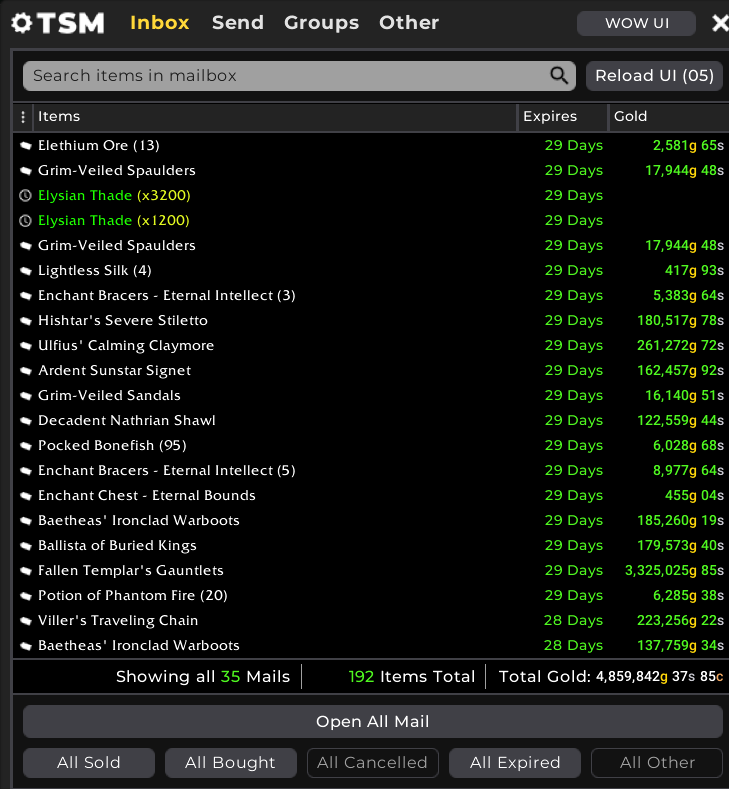
Task: Select Enchant Bracers - Eternal Intellect (3) mail
Action: [x=371, y=295]
